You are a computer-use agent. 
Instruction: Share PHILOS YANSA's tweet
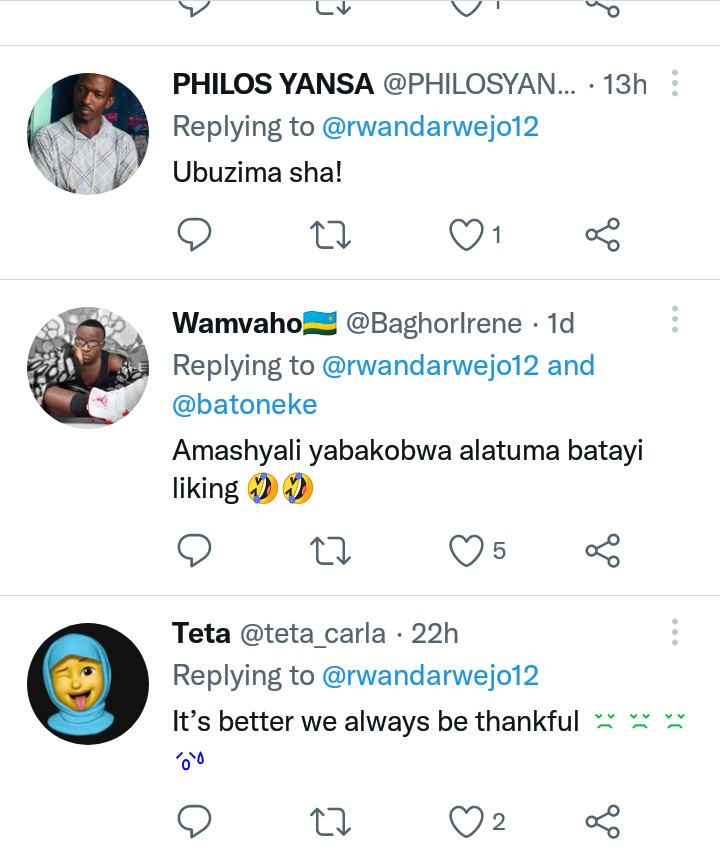click(x=602, y=235)
